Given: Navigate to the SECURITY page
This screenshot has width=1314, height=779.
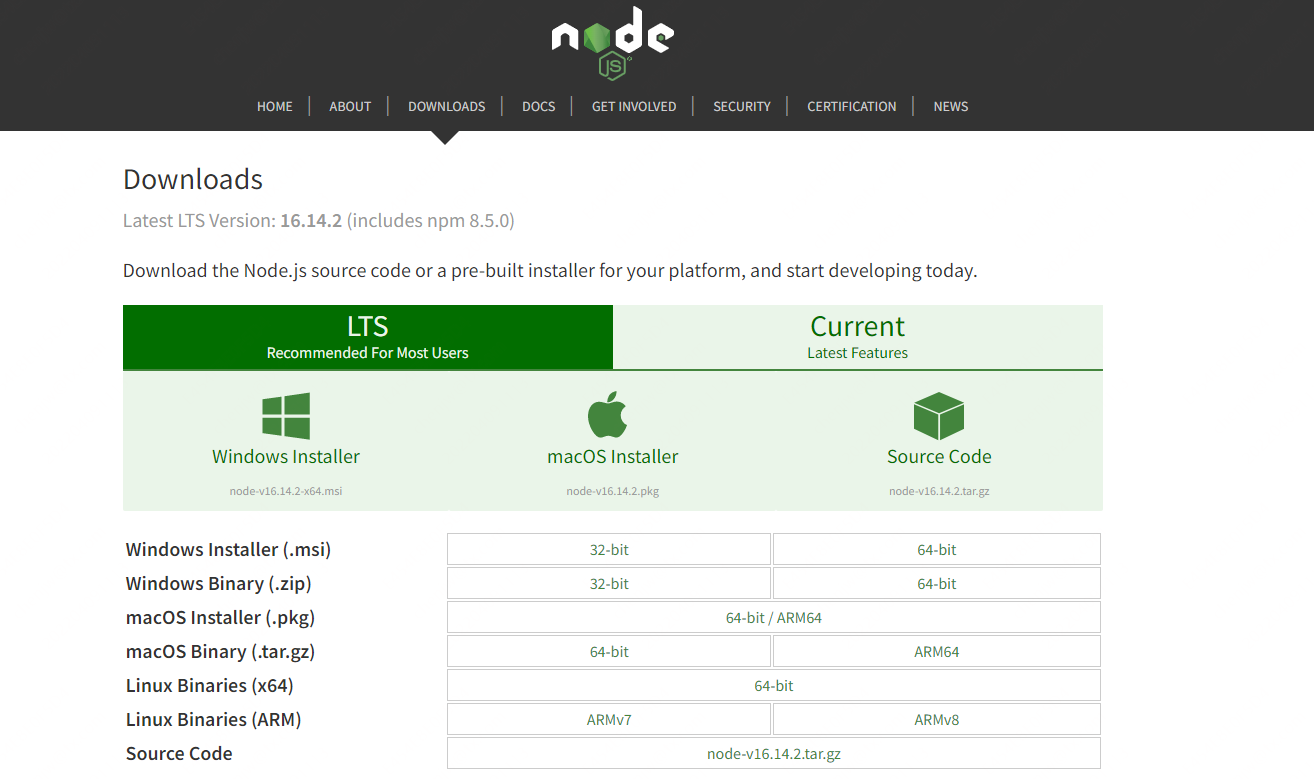Looking at the screenshot, I should [x=741, y=106].
